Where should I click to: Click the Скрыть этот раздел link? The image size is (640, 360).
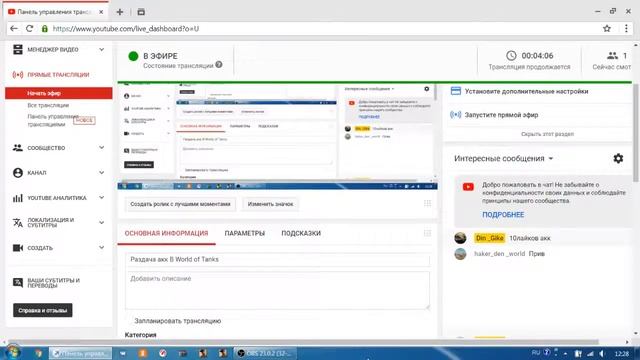547,134
